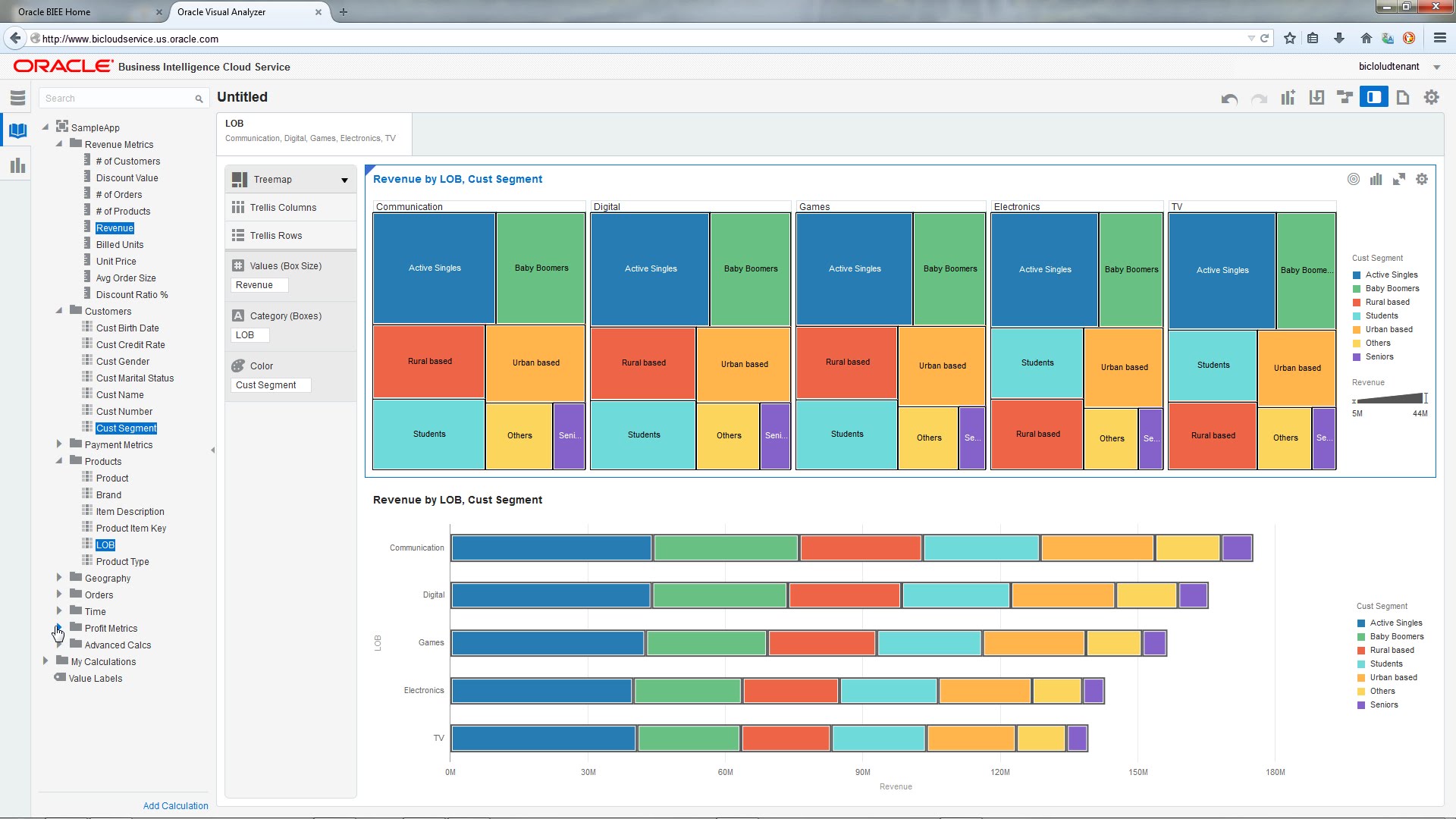Toggle the Active Singles legend entry

[1391, 275]
